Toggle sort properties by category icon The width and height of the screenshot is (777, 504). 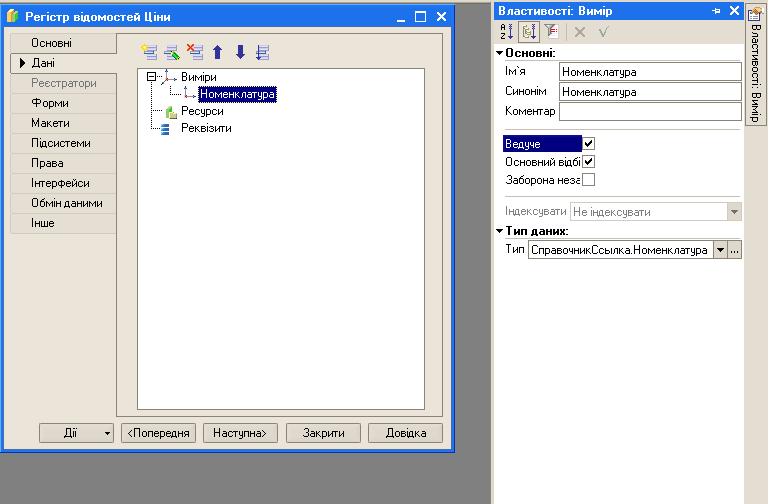tap(529, 32)
